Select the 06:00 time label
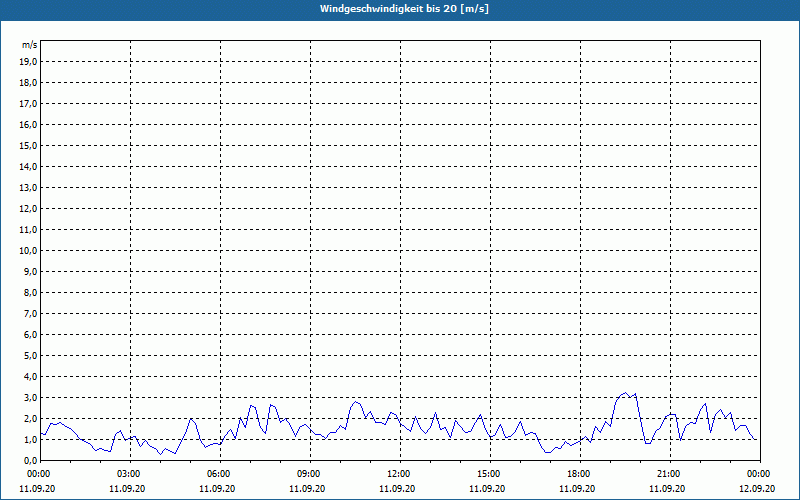Viewport: 800px width, 500px height. tap(220, 474)
